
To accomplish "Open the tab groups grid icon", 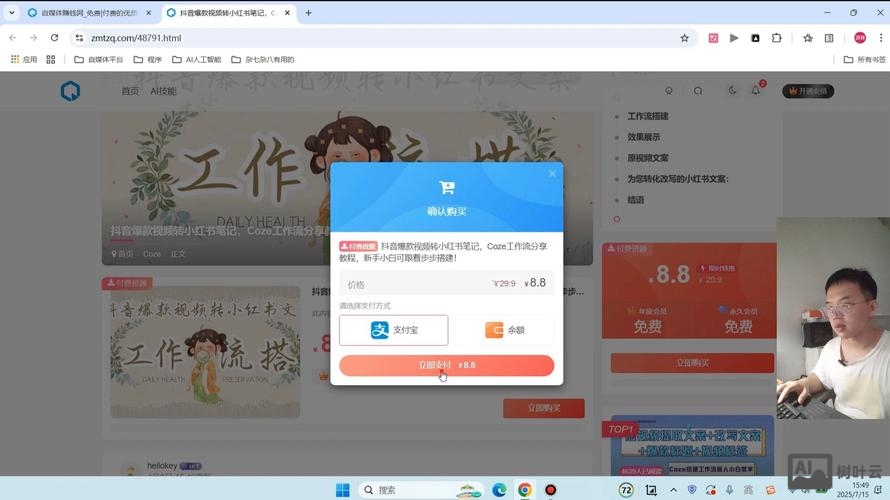I will pos(51,59).
